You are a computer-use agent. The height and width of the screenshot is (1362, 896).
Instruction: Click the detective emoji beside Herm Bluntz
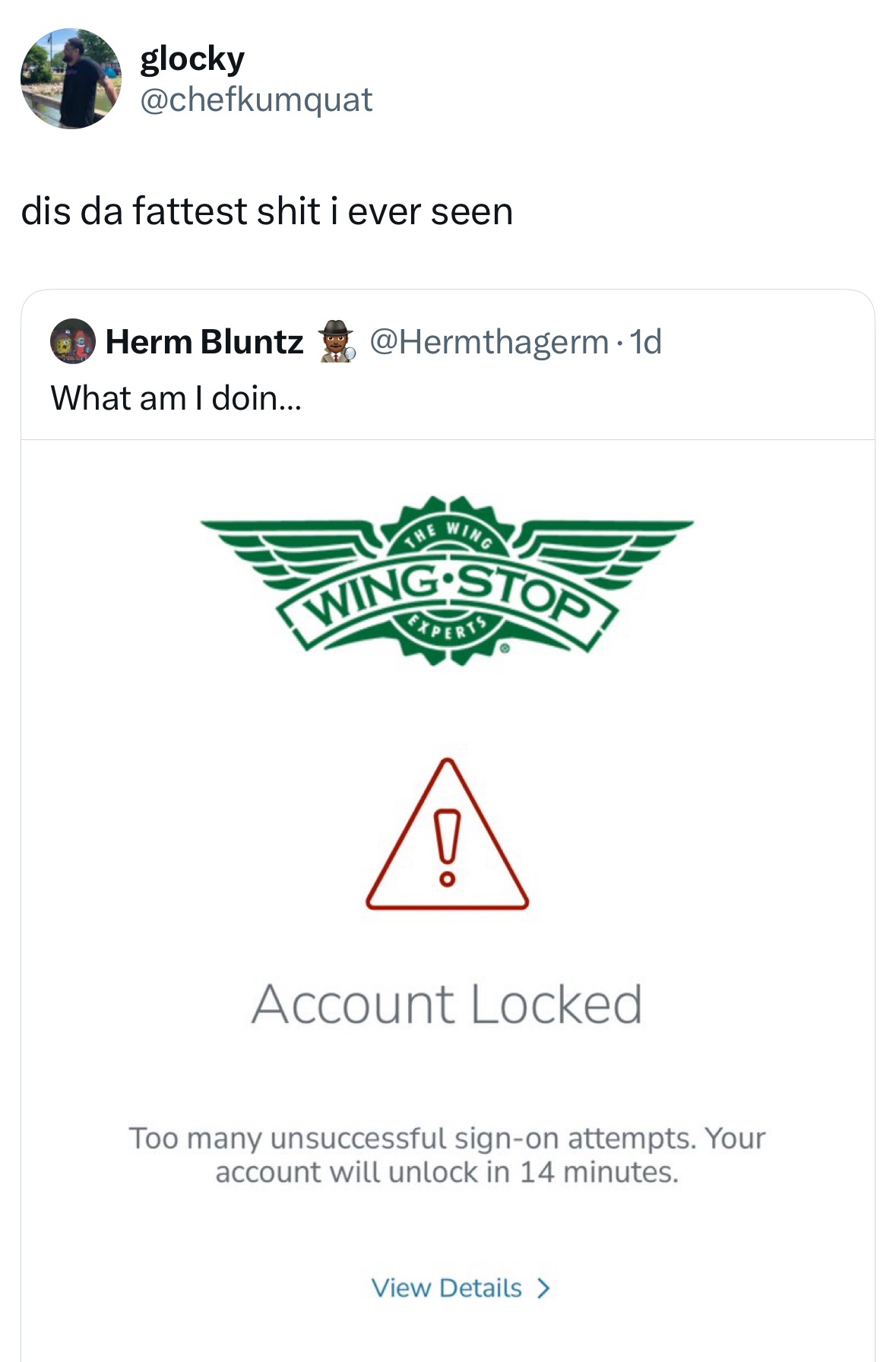pos(337,341)
